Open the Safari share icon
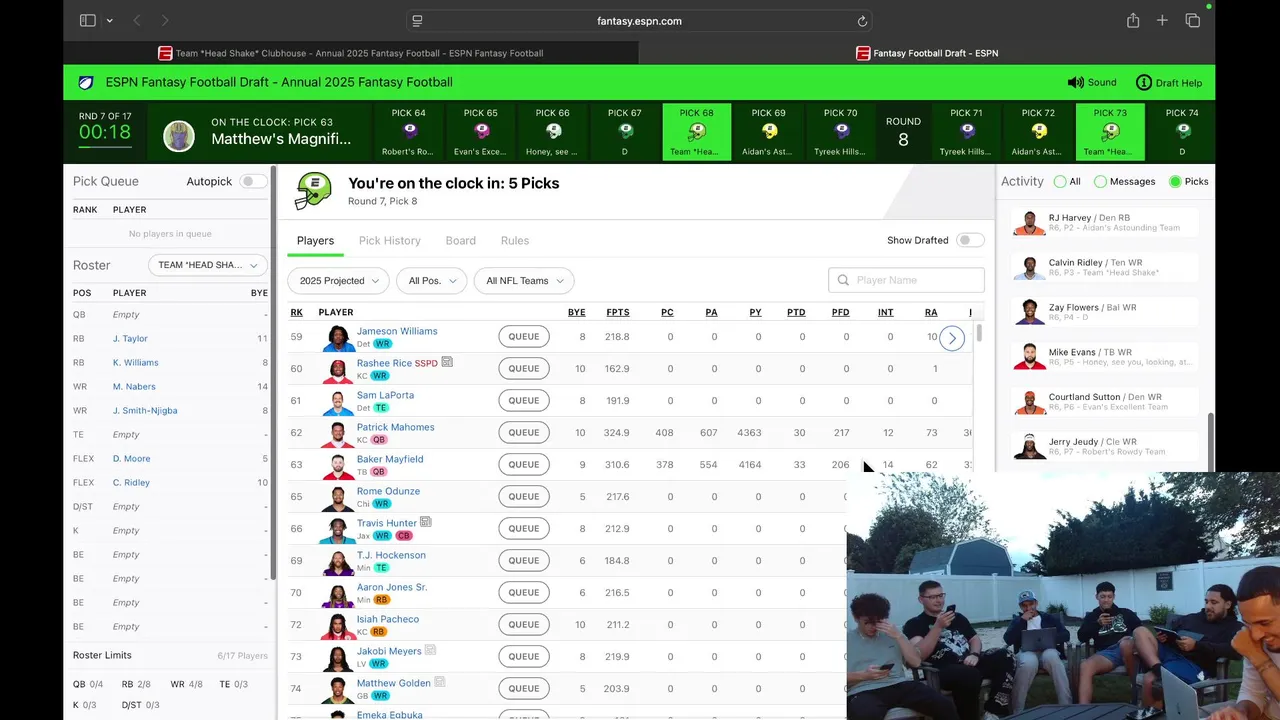 (x=1133, y=20)
